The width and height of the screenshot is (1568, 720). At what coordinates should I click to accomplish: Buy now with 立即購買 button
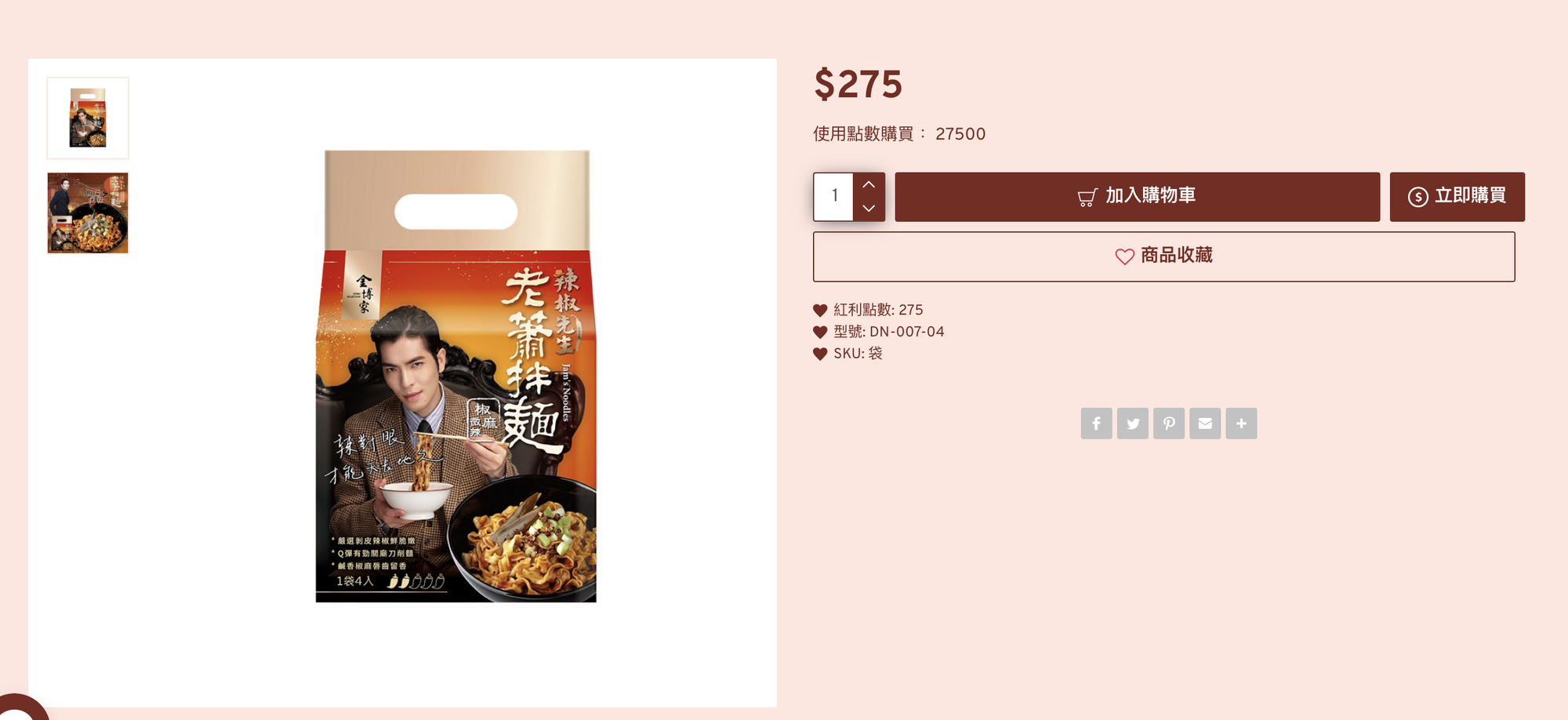[1457, 197]
